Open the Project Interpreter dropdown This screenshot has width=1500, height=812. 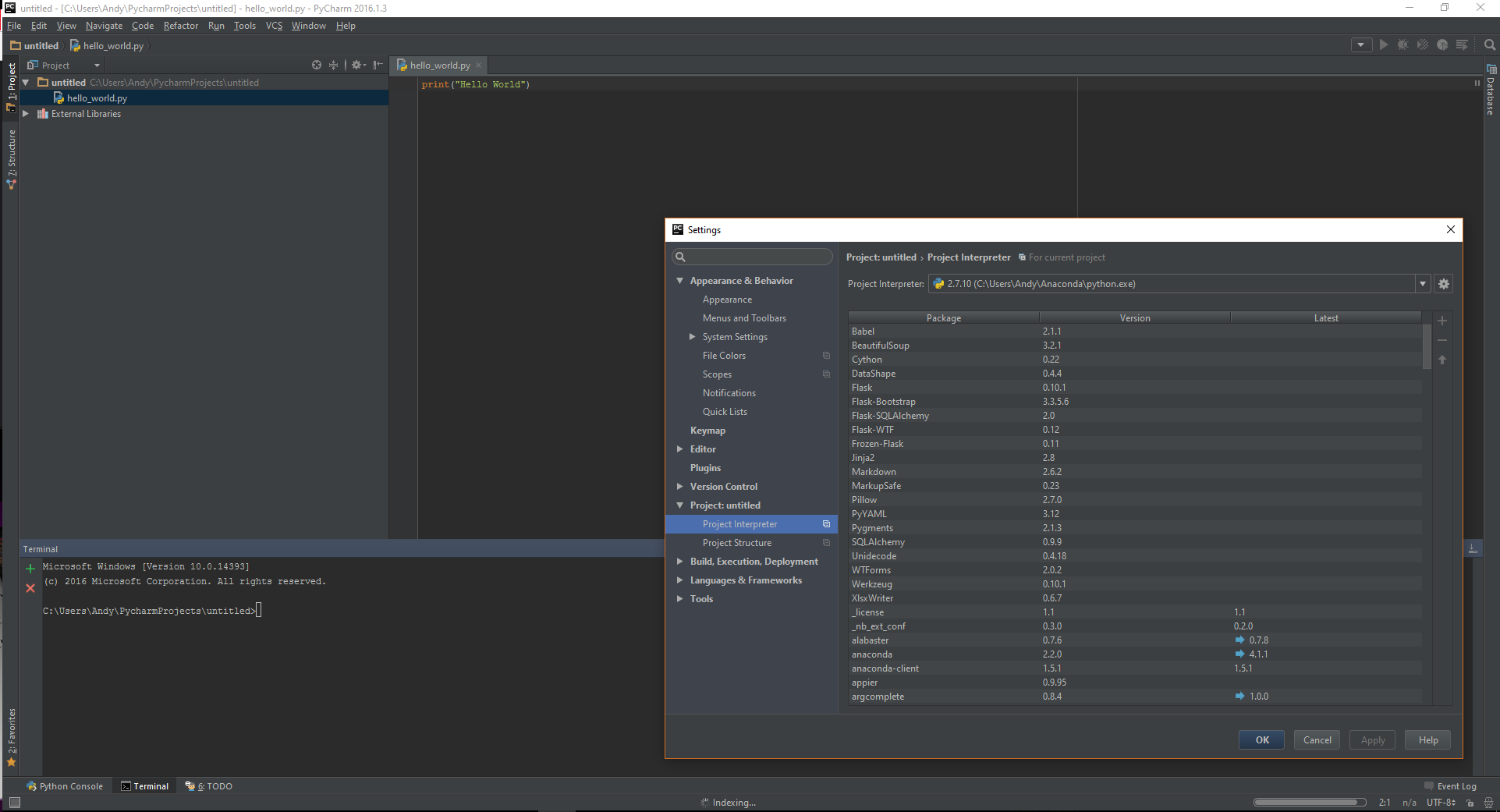pos(1423,284)
